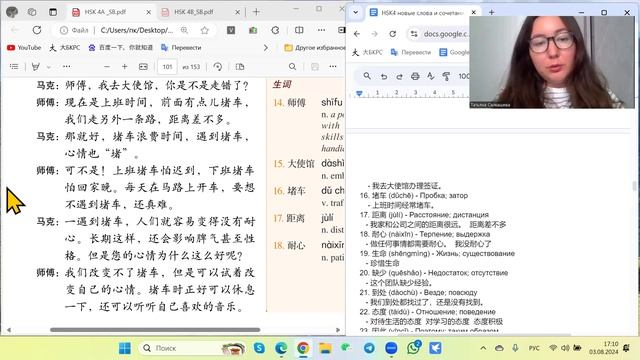Open Chrome tab search dropdown
The height and width of the screenshot is (360, 640).
(356, 12)
